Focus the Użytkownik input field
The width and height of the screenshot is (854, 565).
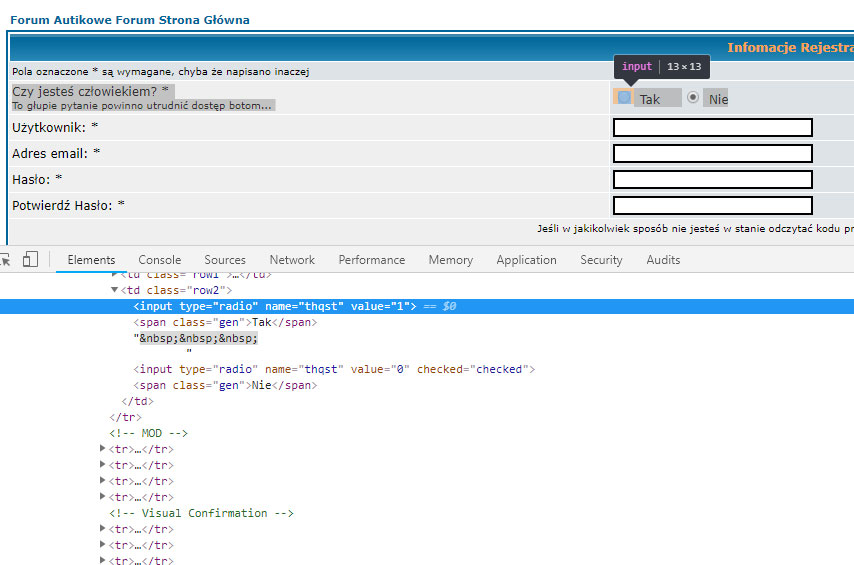pyautogui.click(x=712, y=127)
